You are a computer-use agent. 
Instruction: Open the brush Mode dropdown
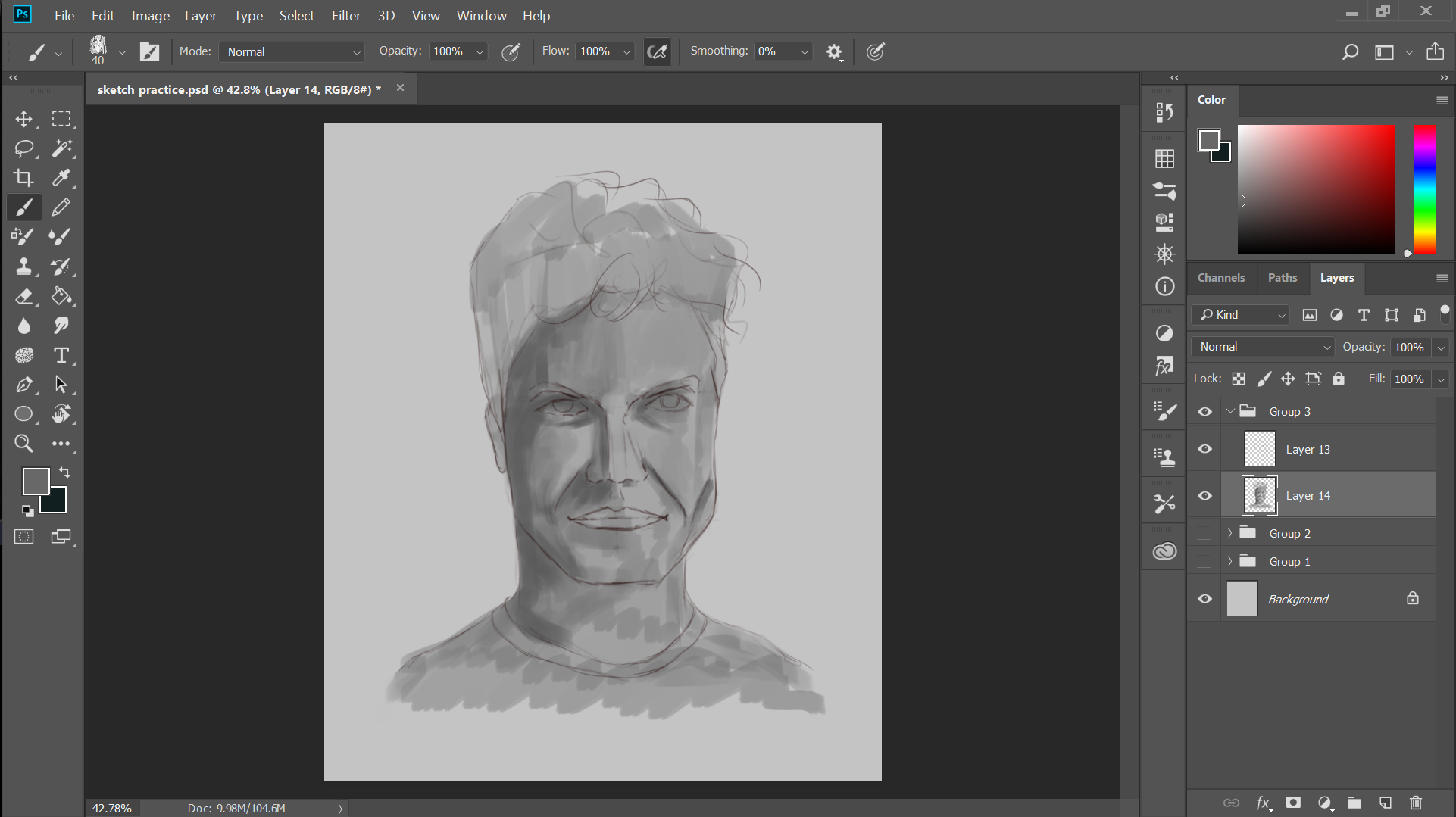pyautogui.click(x=292, y=51)
